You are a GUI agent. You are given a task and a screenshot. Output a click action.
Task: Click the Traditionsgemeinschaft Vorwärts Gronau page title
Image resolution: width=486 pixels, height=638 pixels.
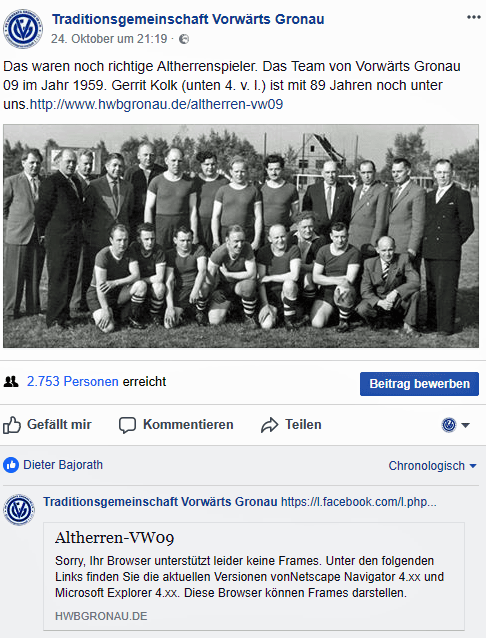coord(188,19)
